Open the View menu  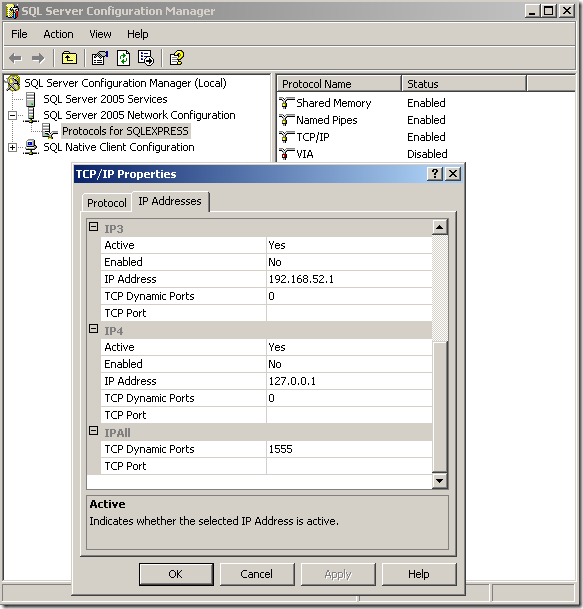coord(100,34)
